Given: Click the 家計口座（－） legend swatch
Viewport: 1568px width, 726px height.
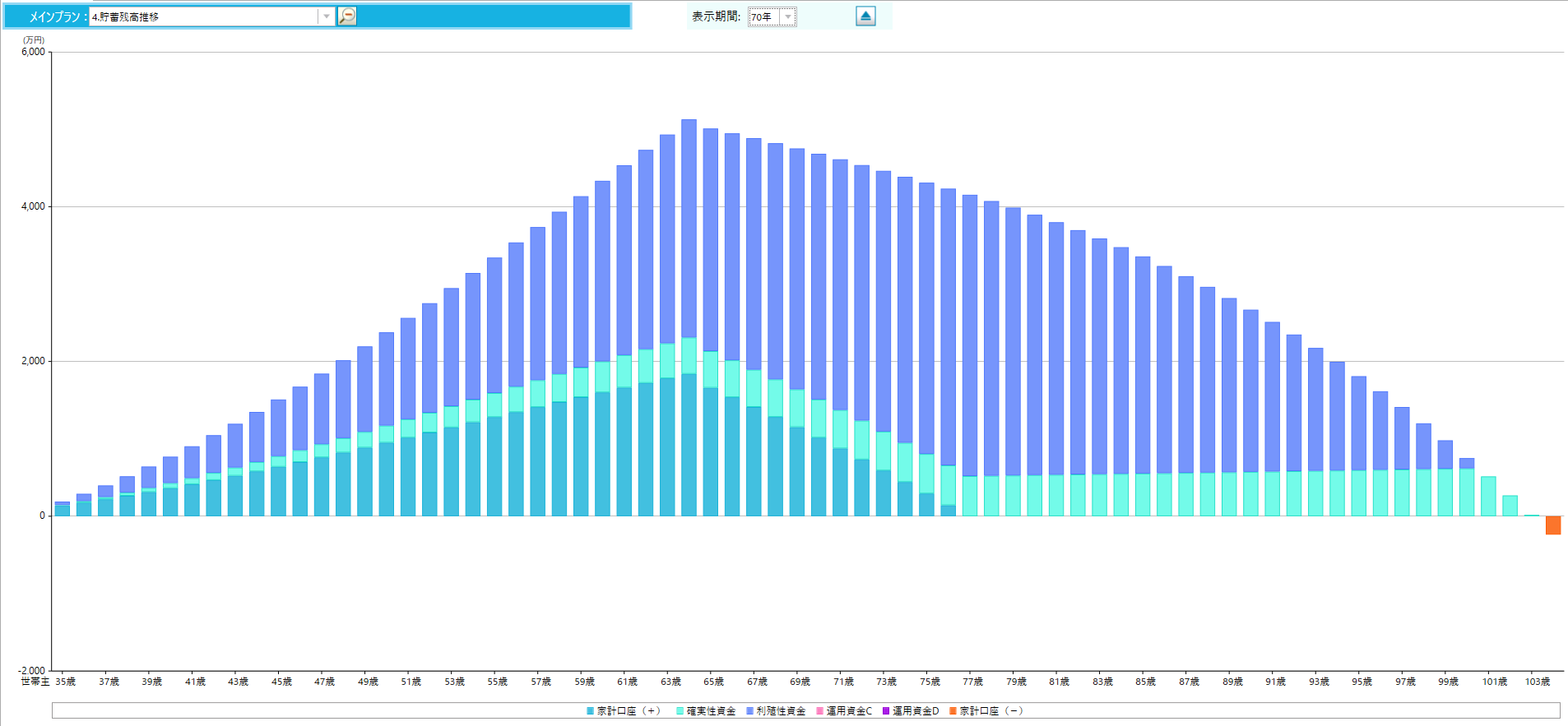Looking at the screenshot, I should coord(953,711).
